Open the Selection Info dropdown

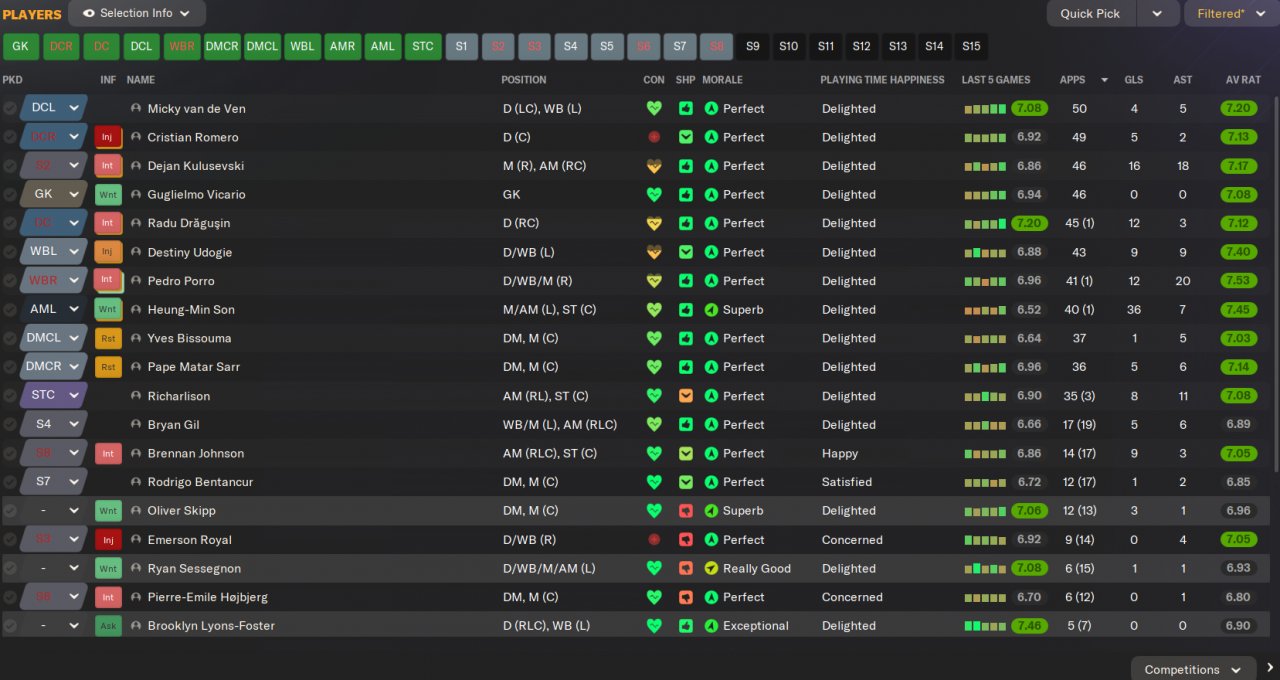137,14
